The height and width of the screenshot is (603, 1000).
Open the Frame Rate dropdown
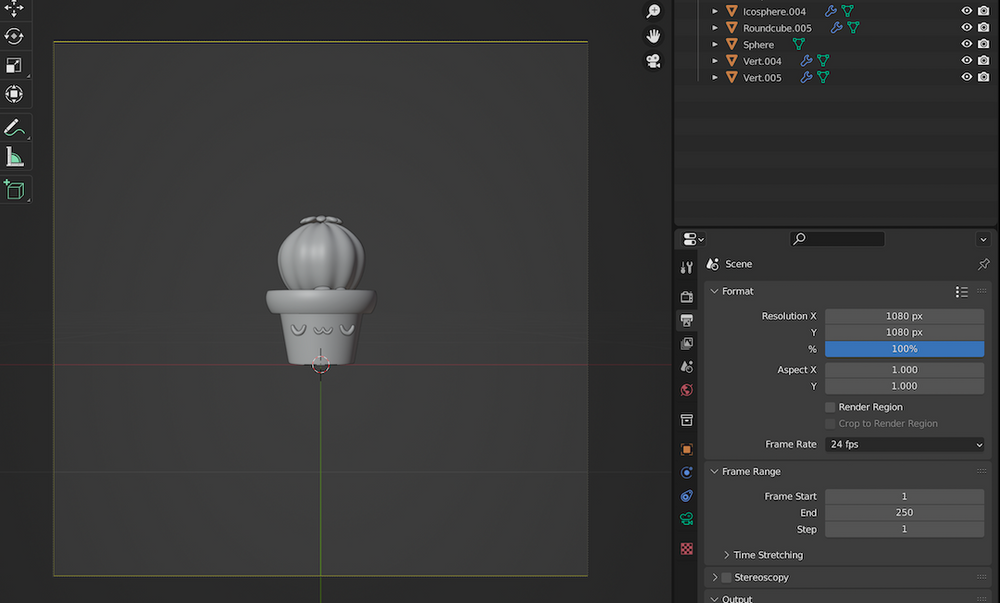pos(904,444)
